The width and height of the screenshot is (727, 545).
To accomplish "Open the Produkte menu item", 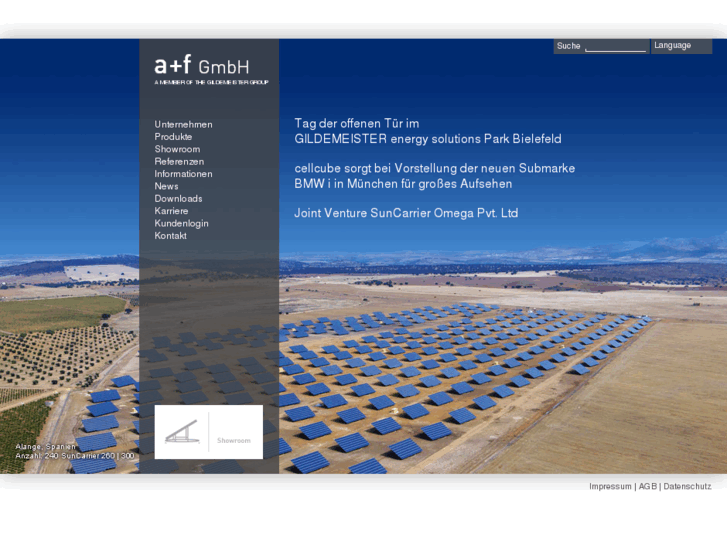I will click(x=173, y=137).
